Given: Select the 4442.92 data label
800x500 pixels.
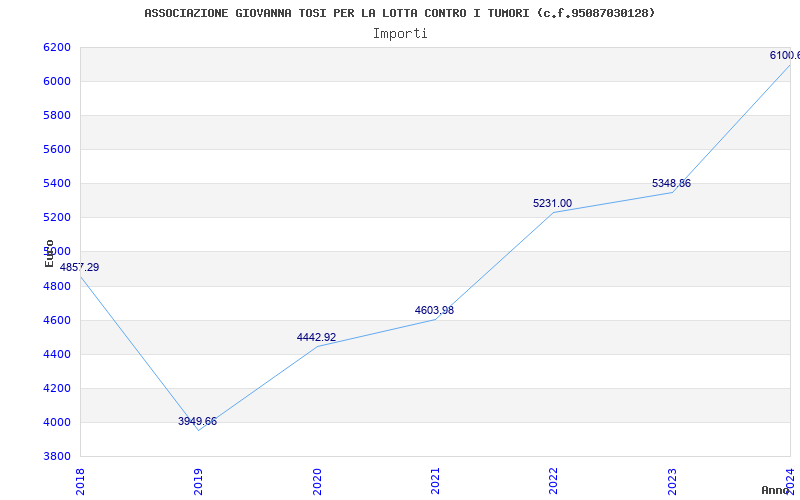Looking at the screenshot, I should [316, 337].
